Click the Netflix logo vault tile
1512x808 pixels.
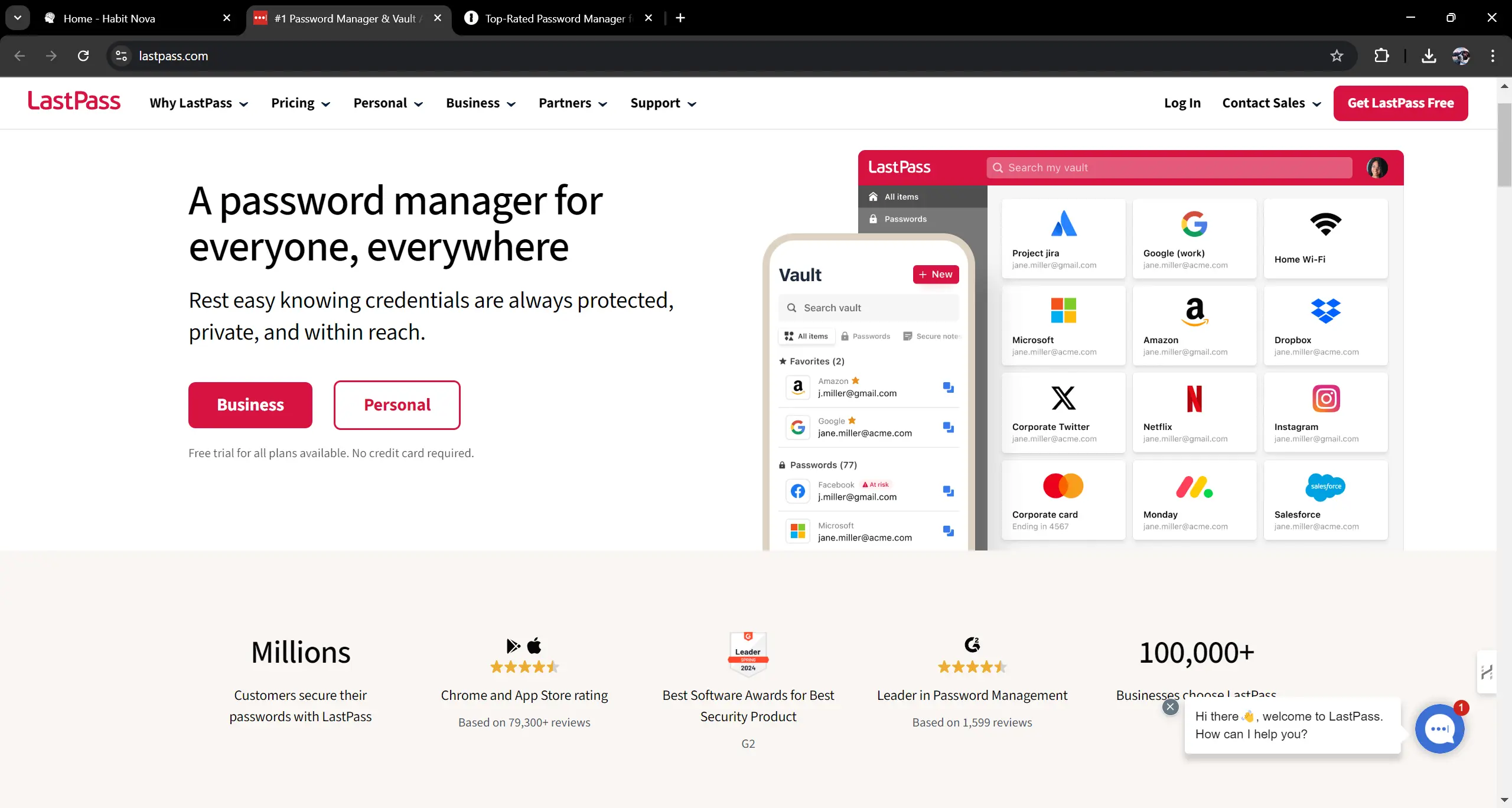tap(1194, 412)
